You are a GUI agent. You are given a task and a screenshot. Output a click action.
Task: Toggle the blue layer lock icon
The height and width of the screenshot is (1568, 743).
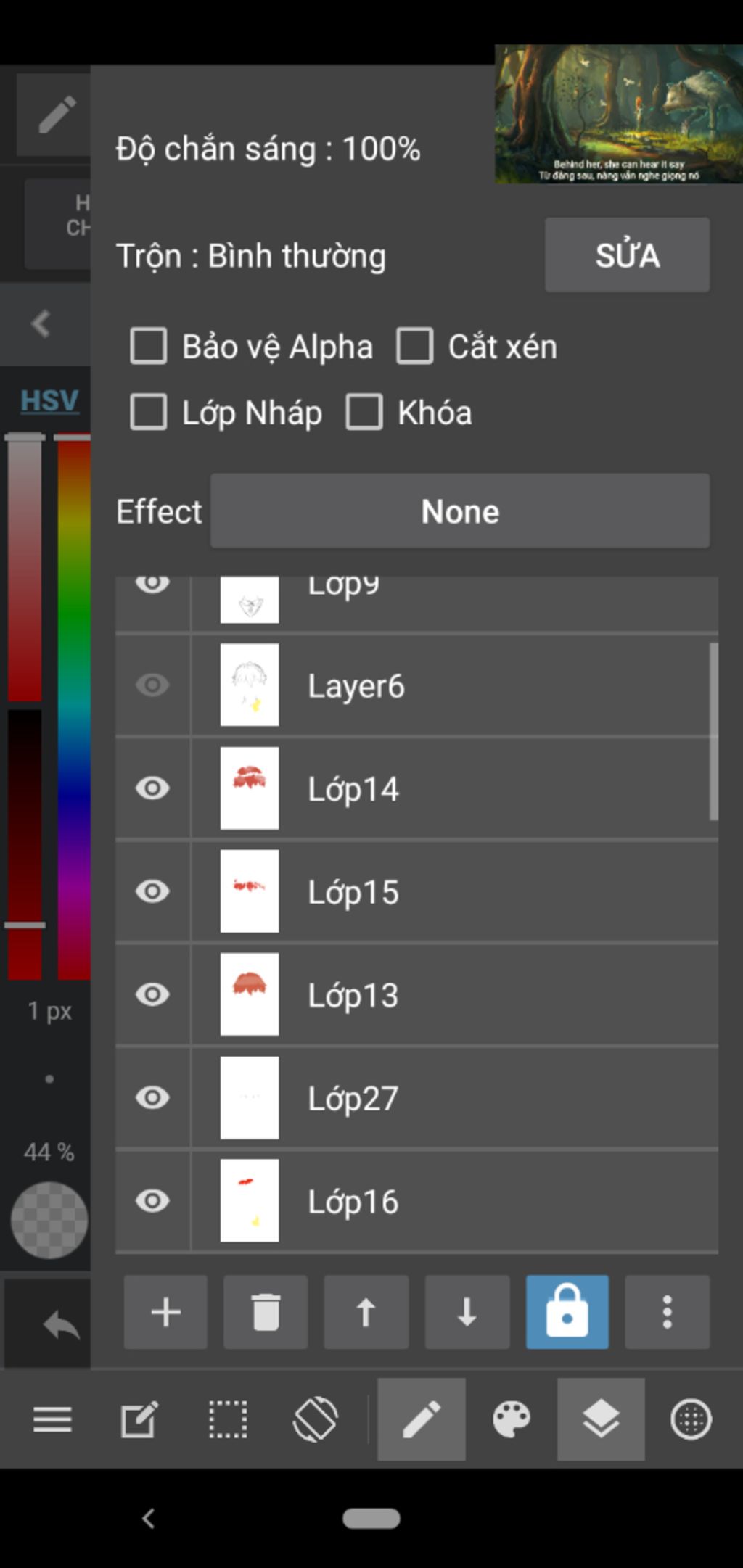point(567,1312)
